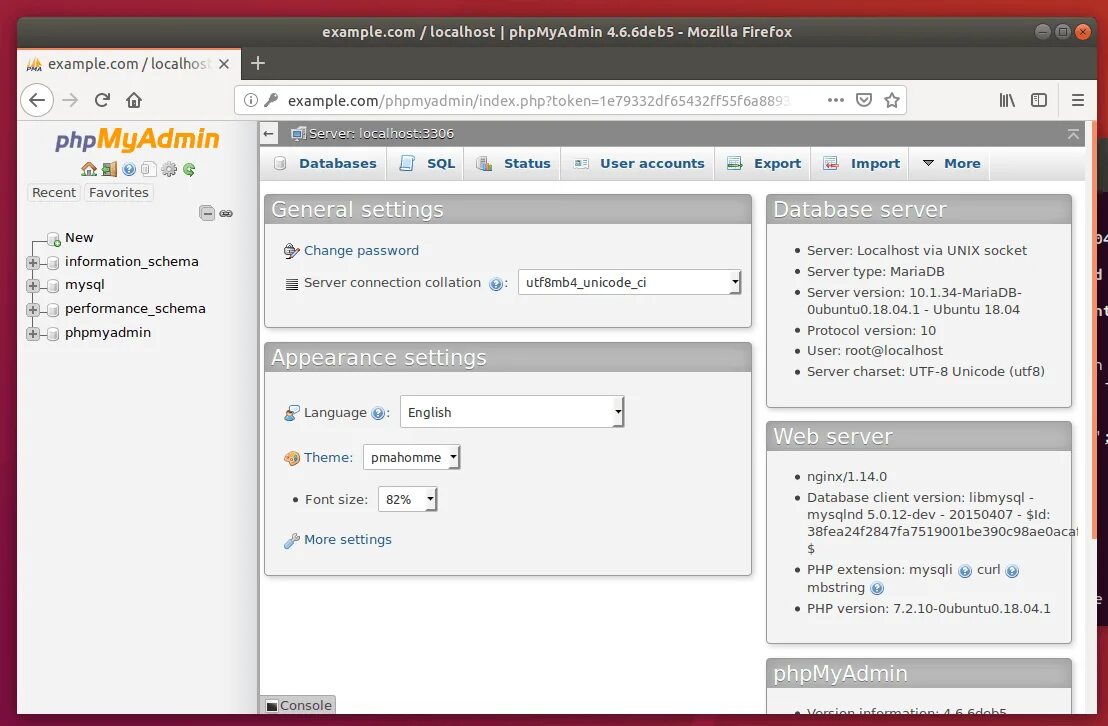Open page actions three-dots menu
Viewport: 1108px width, 726px height.
[x=836, y=100]
